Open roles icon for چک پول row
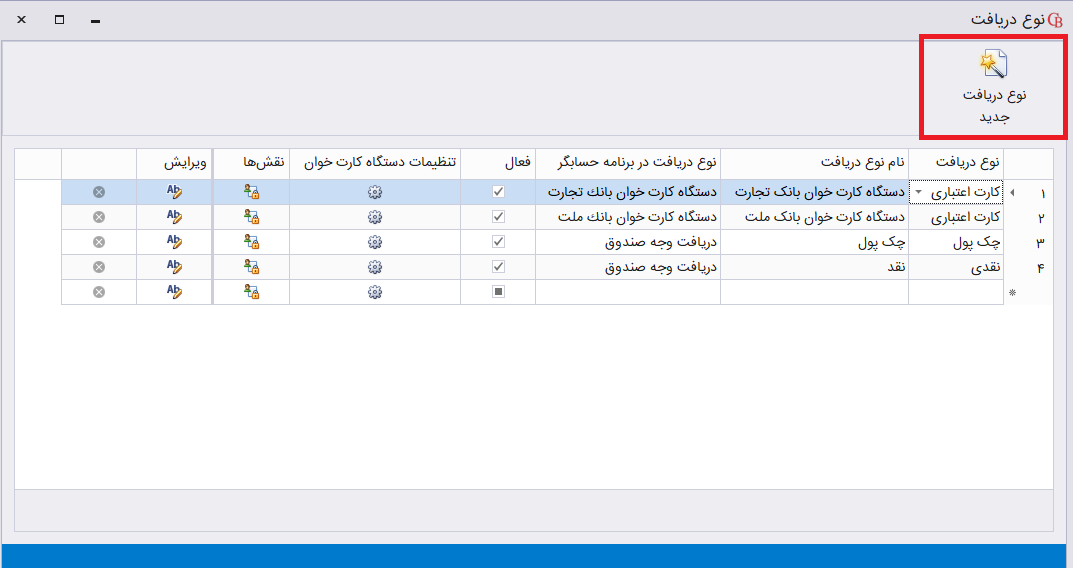This screenshot has width=1073, height=568. pos(251,242)
